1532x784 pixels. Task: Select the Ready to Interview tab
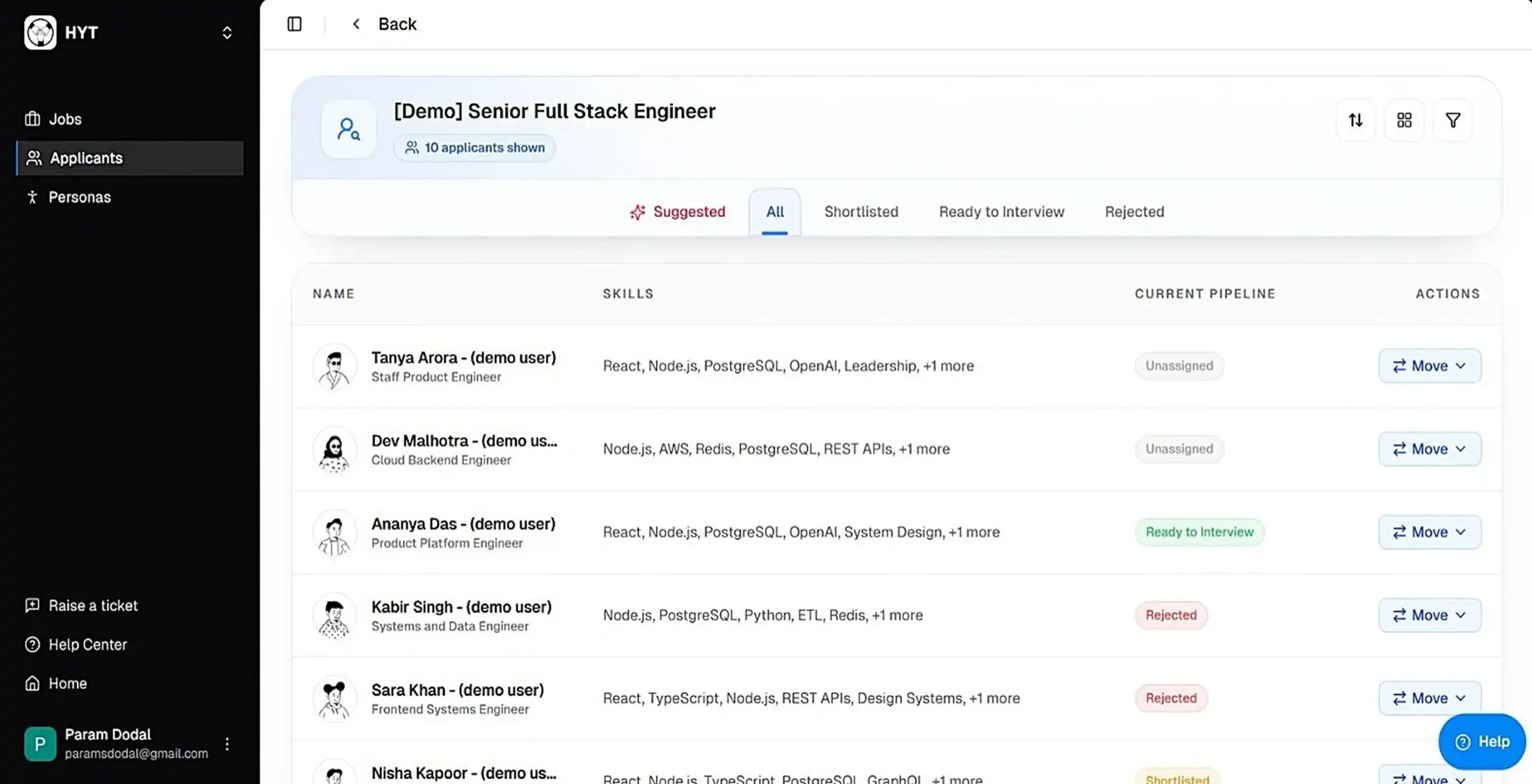point(1002,211)
